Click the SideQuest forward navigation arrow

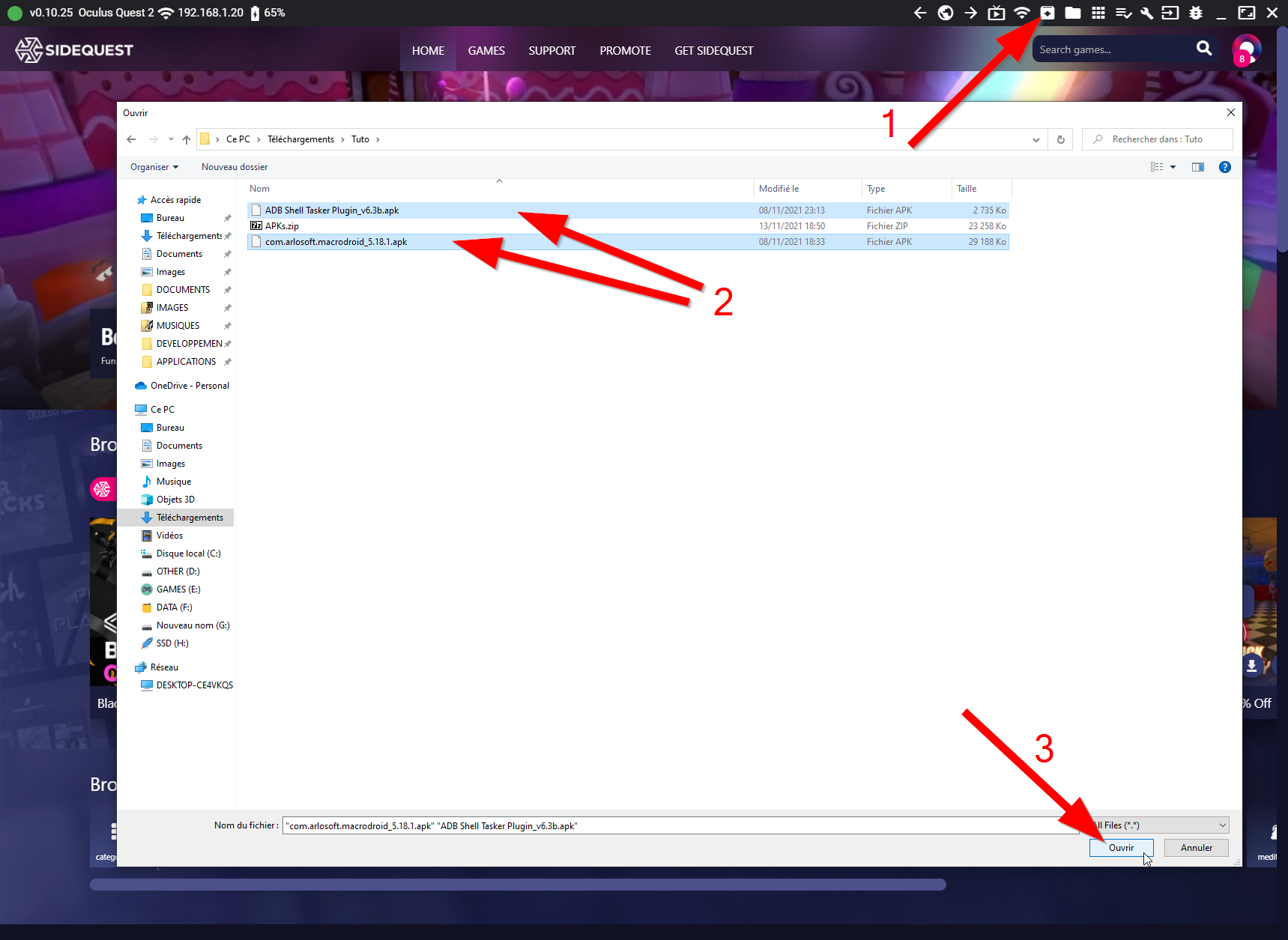coord(971,13)
